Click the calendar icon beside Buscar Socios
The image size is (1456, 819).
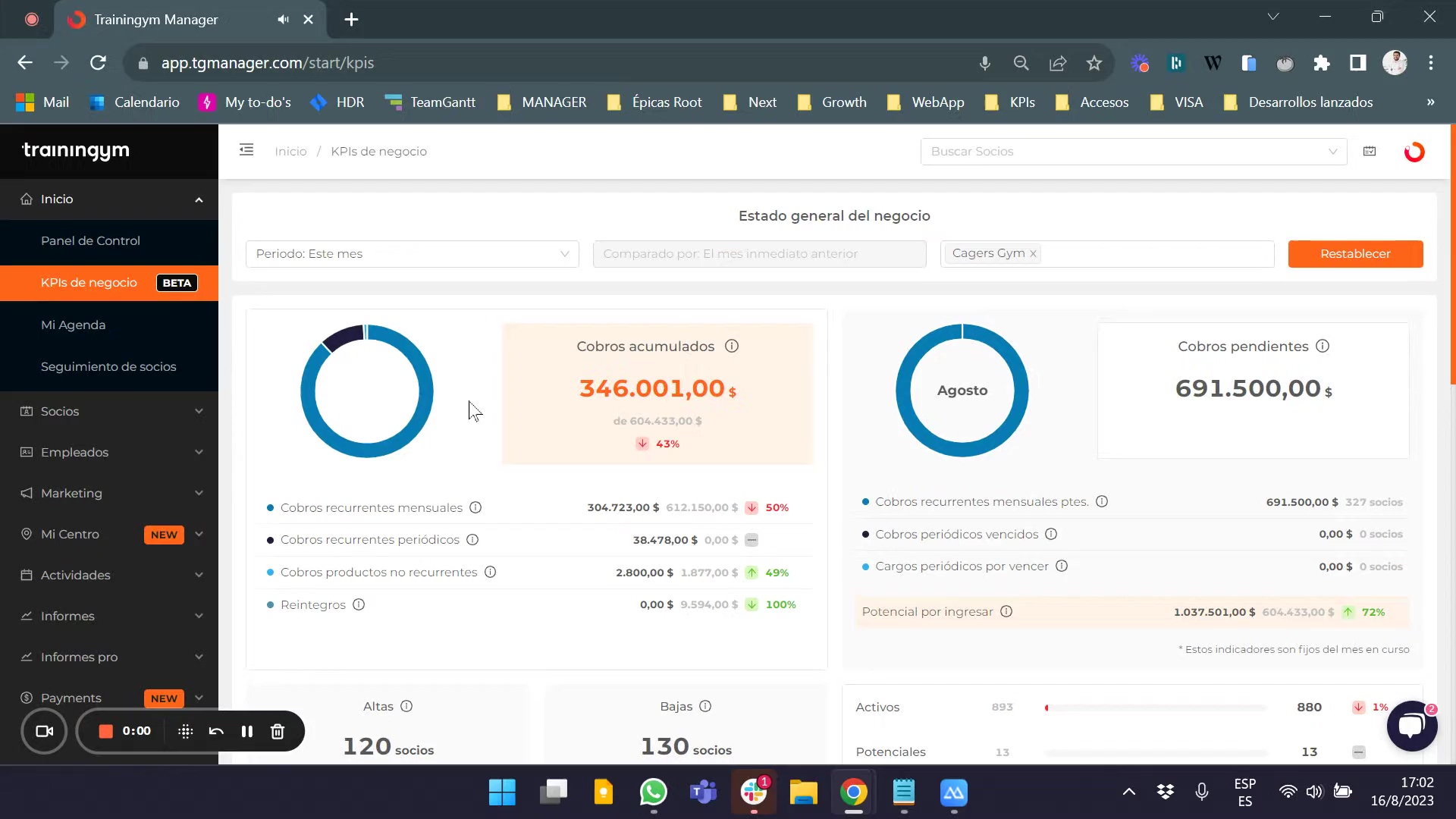pos(1370,151)
